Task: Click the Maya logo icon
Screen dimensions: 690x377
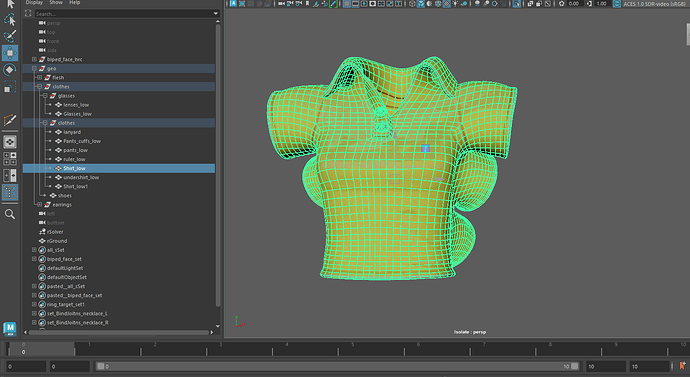Action: [x=10, y=329]
